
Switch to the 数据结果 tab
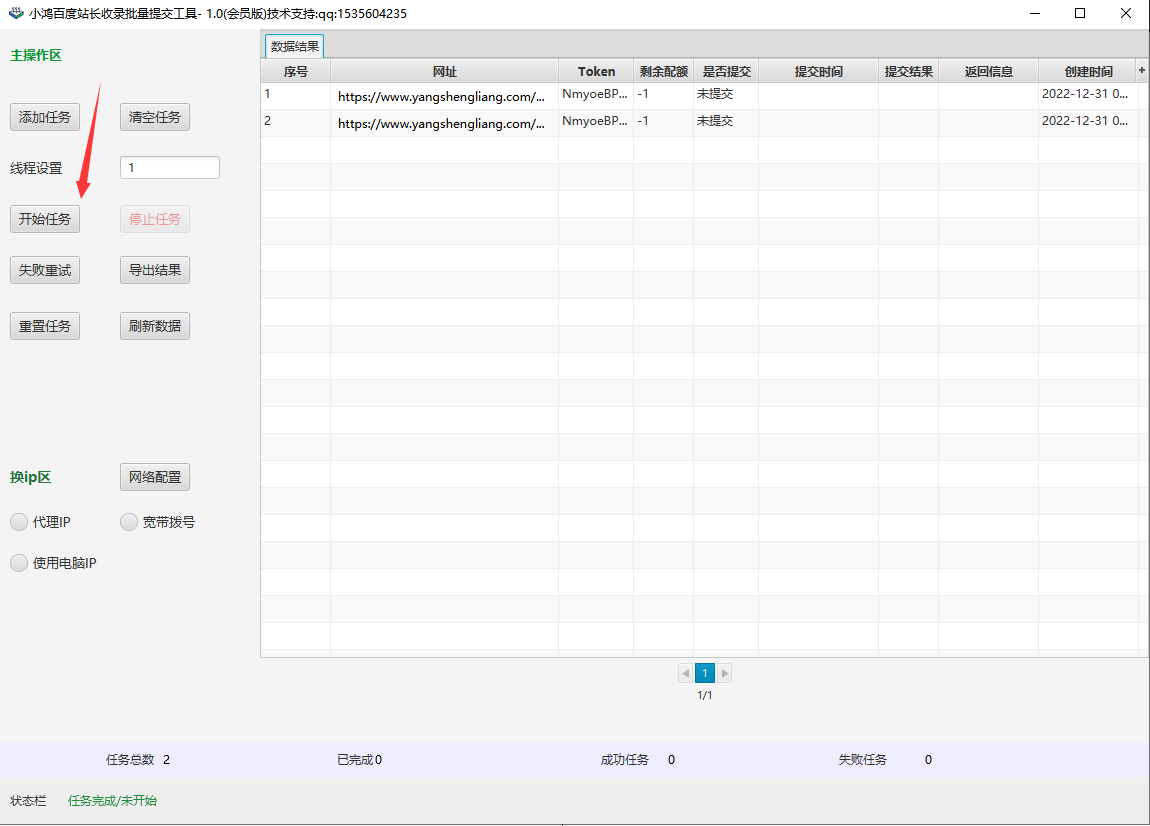(295, 47)
